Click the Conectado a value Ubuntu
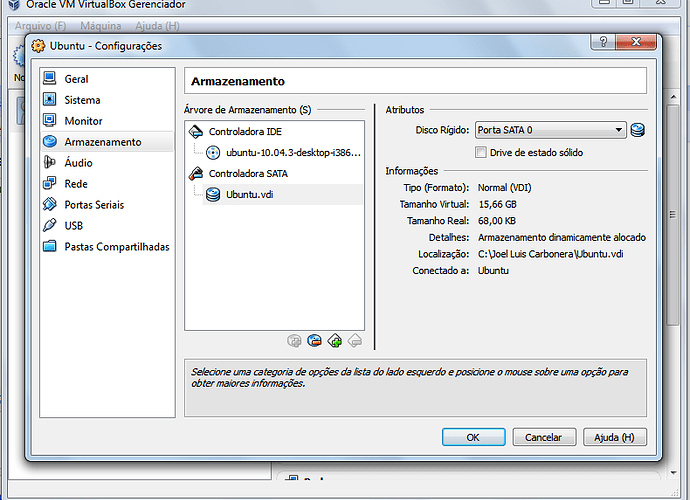Viewport: 690px width, 500px height. (493, 270)
